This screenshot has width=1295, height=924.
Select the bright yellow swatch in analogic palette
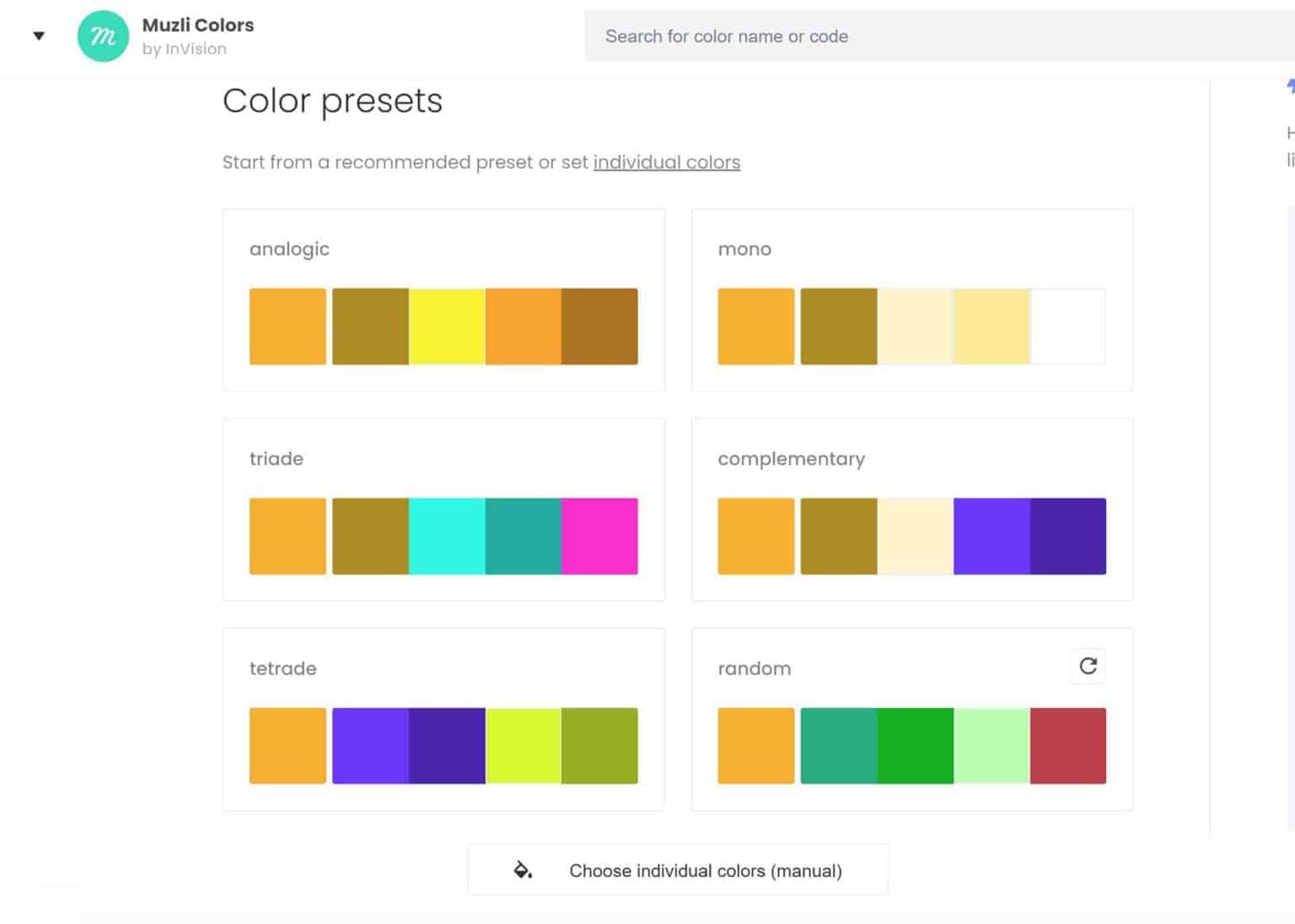click(x=448, y=326)
